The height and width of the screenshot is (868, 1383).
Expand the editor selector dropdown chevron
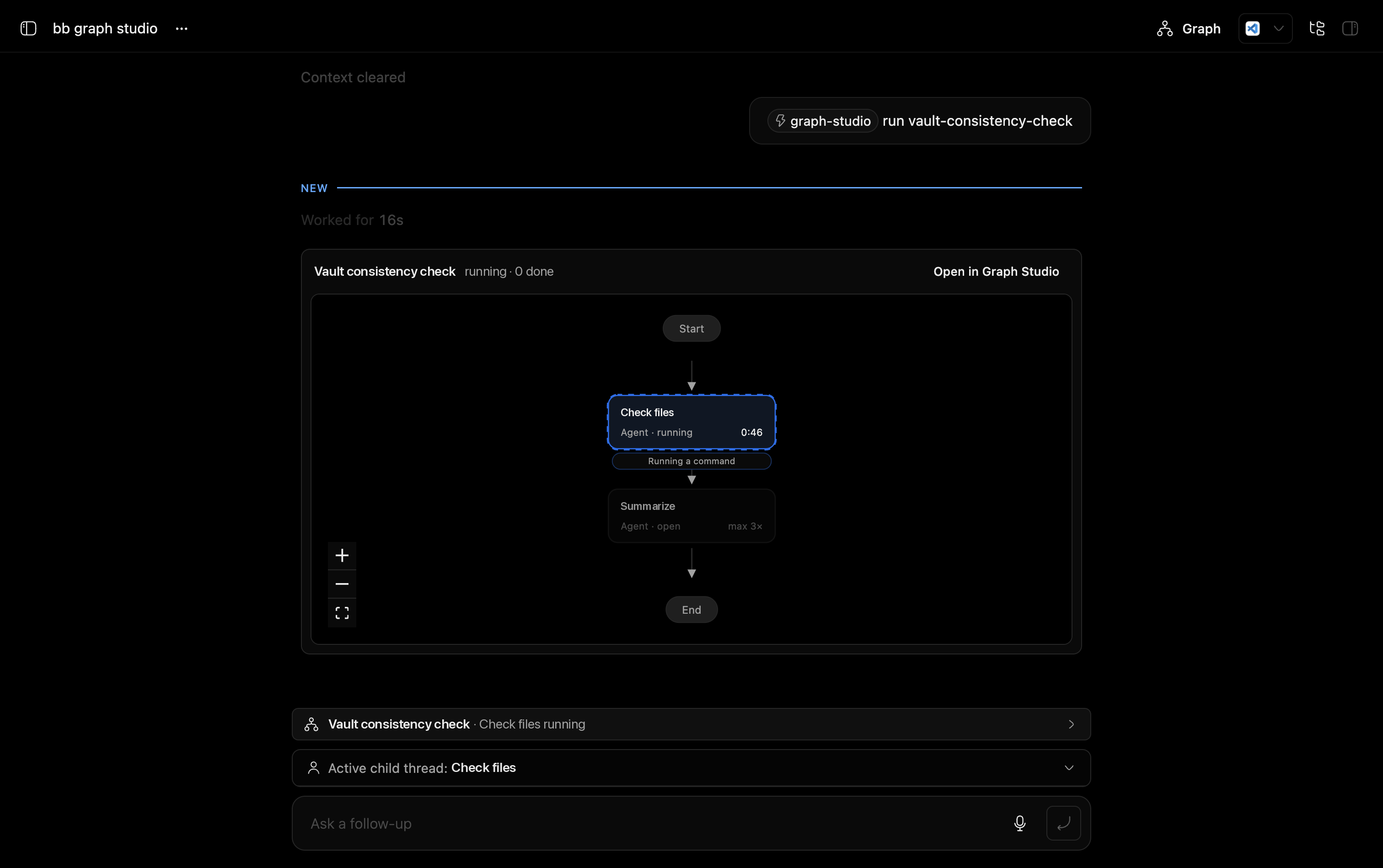coord(1279,28)
